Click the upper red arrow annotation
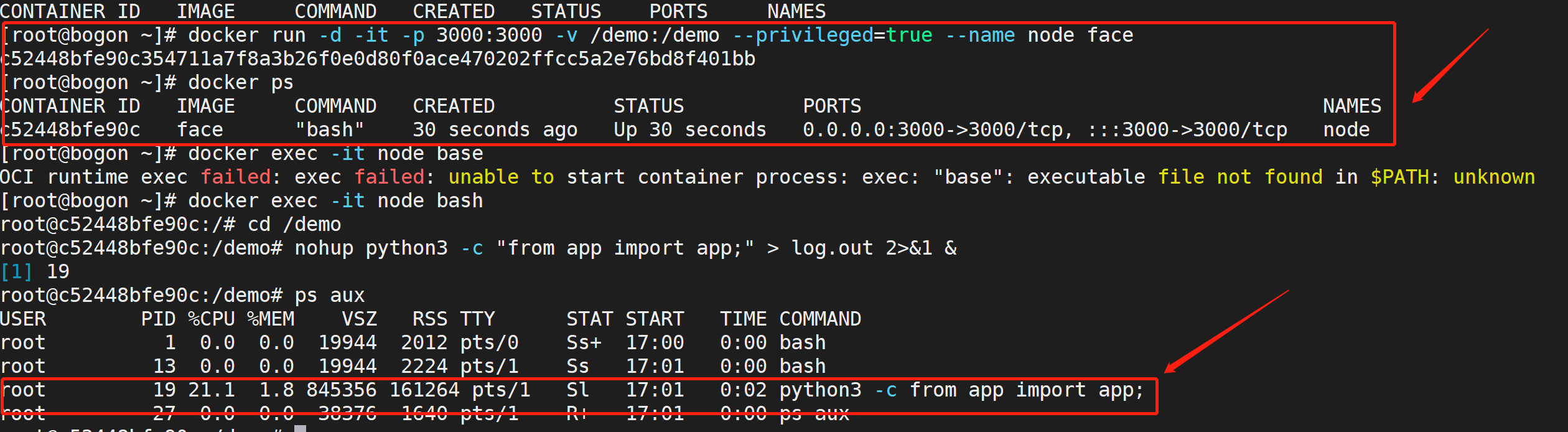Viewport: 1568px width, 432px height. (1450, 65)
